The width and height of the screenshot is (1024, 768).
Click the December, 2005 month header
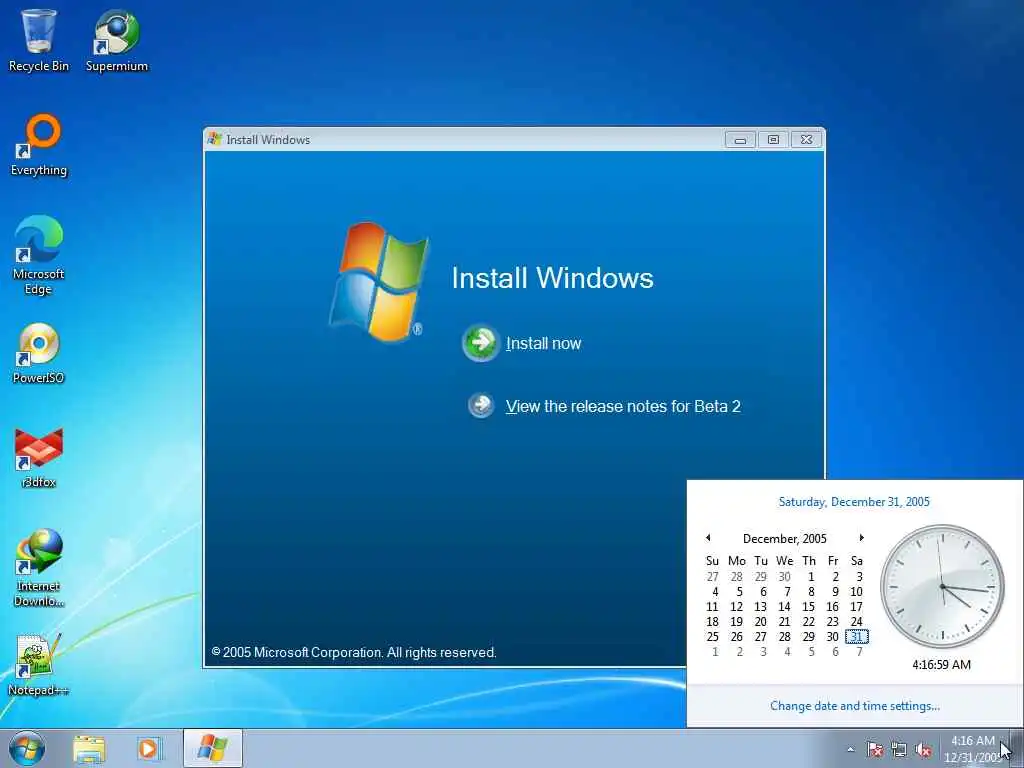(785, 539)
